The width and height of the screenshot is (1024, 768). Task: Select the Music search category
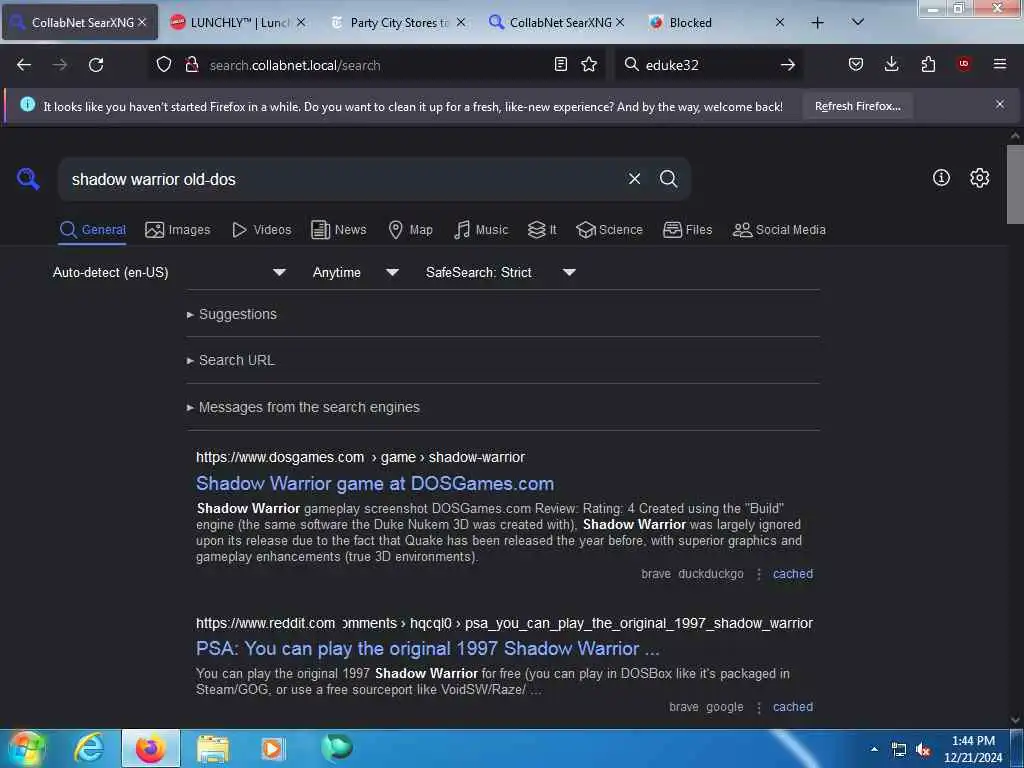[481, 230]
